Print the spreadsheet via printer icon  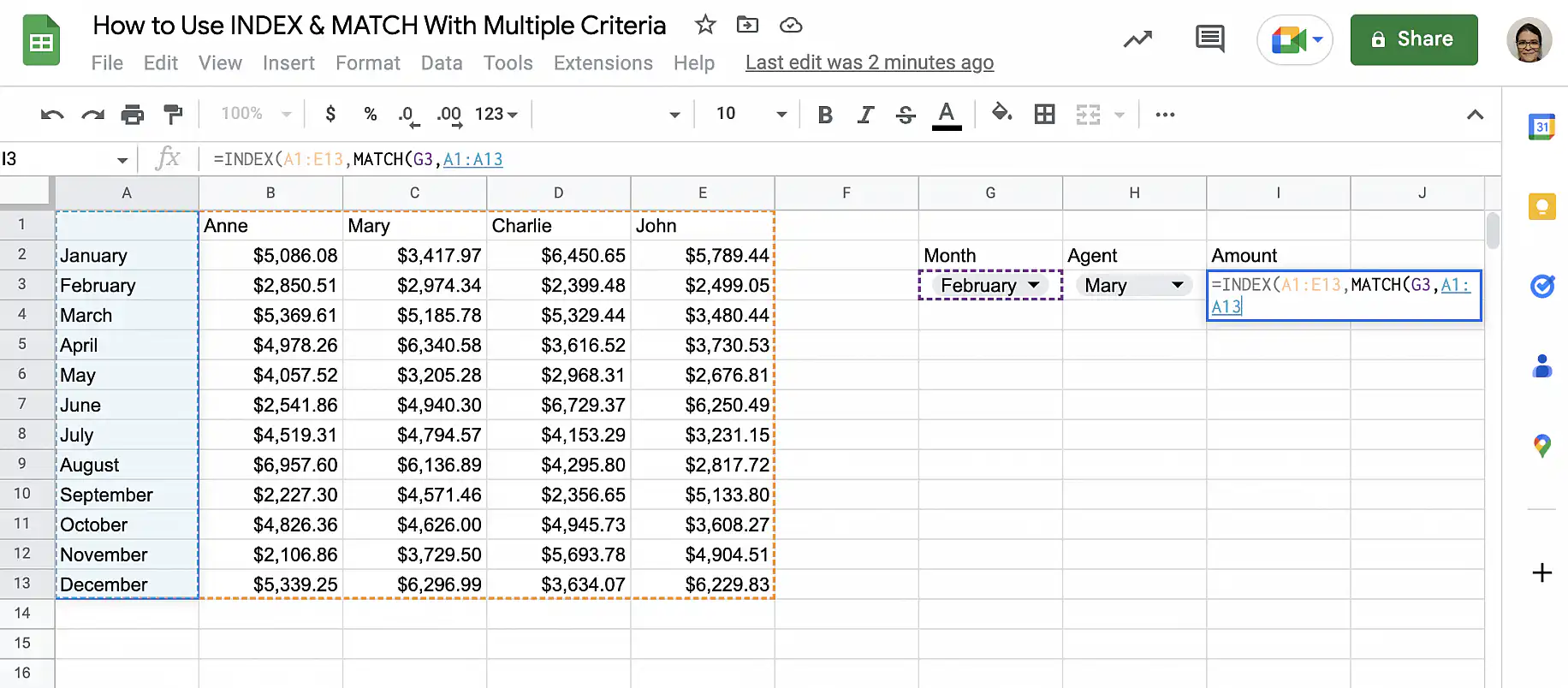point(133,115)
